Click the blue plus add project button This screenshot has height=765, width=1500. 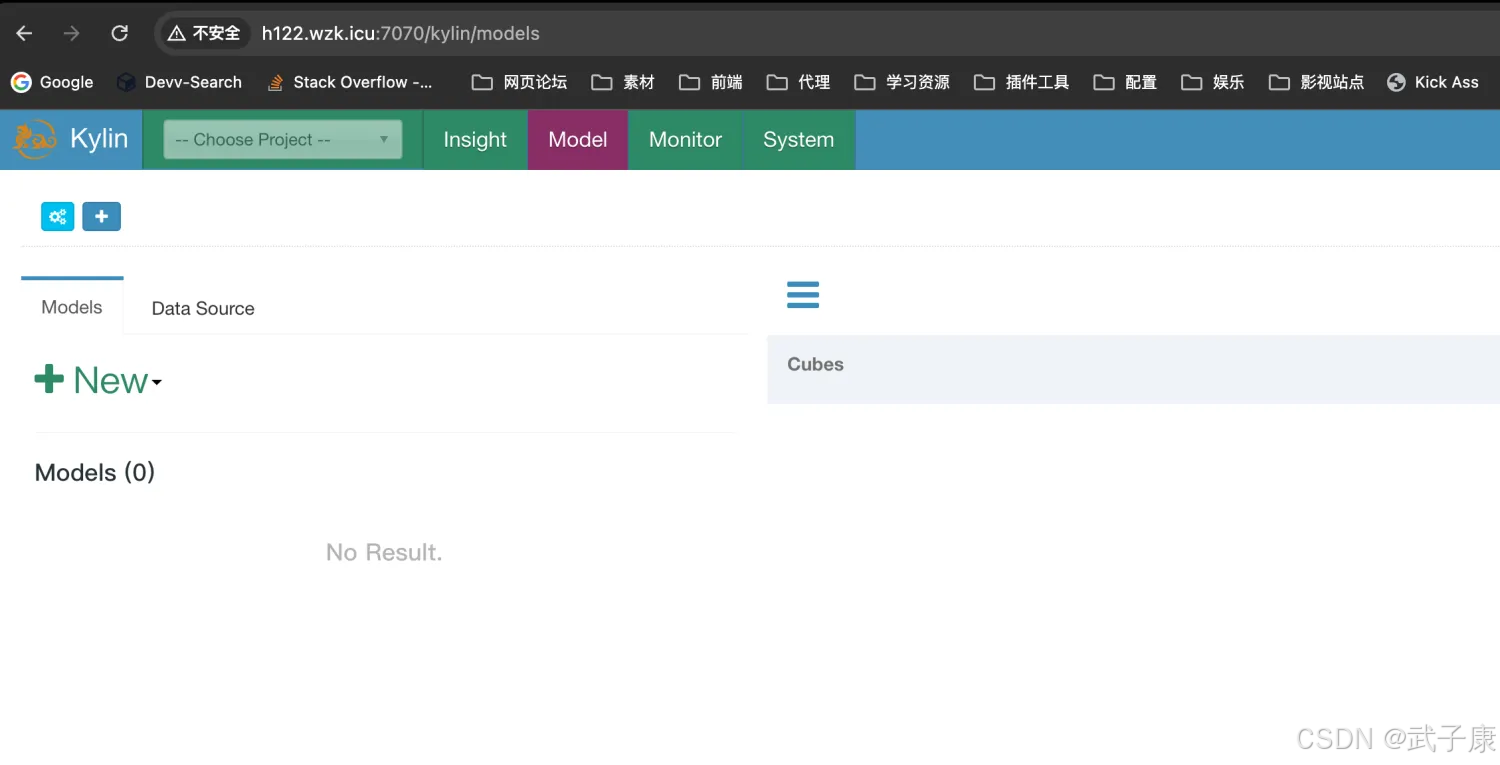101,216
